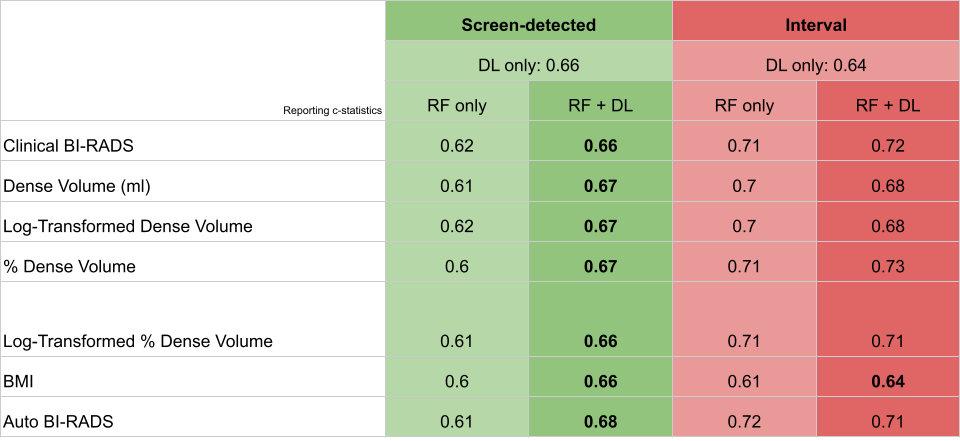This screenshot has height=441, width=960.
Task: Click the Interval column header
Action: (x=815, y=25)
